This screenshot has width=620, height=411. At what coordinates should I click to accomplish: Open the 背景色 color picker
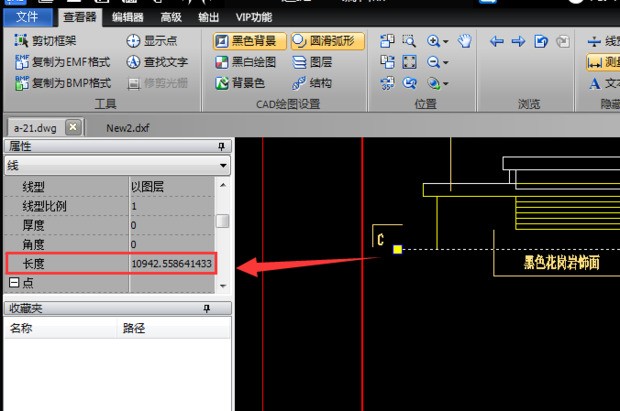click(240, 83)
